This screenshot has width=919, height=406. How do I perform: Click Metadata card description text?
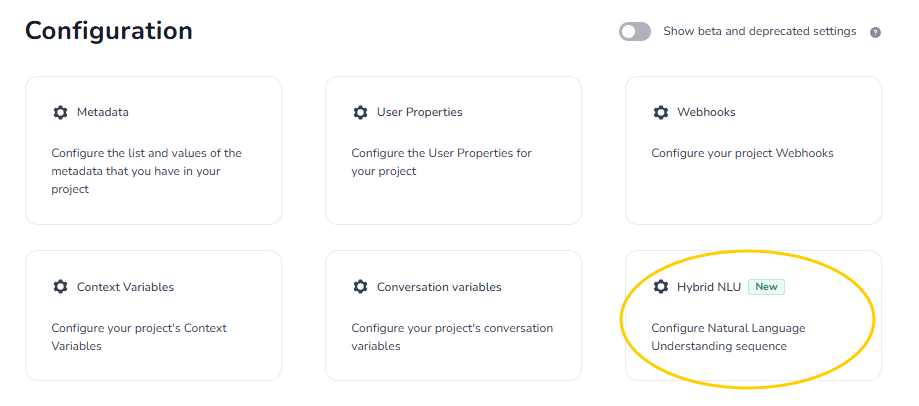pyautogui.click(x=146, y=171)
